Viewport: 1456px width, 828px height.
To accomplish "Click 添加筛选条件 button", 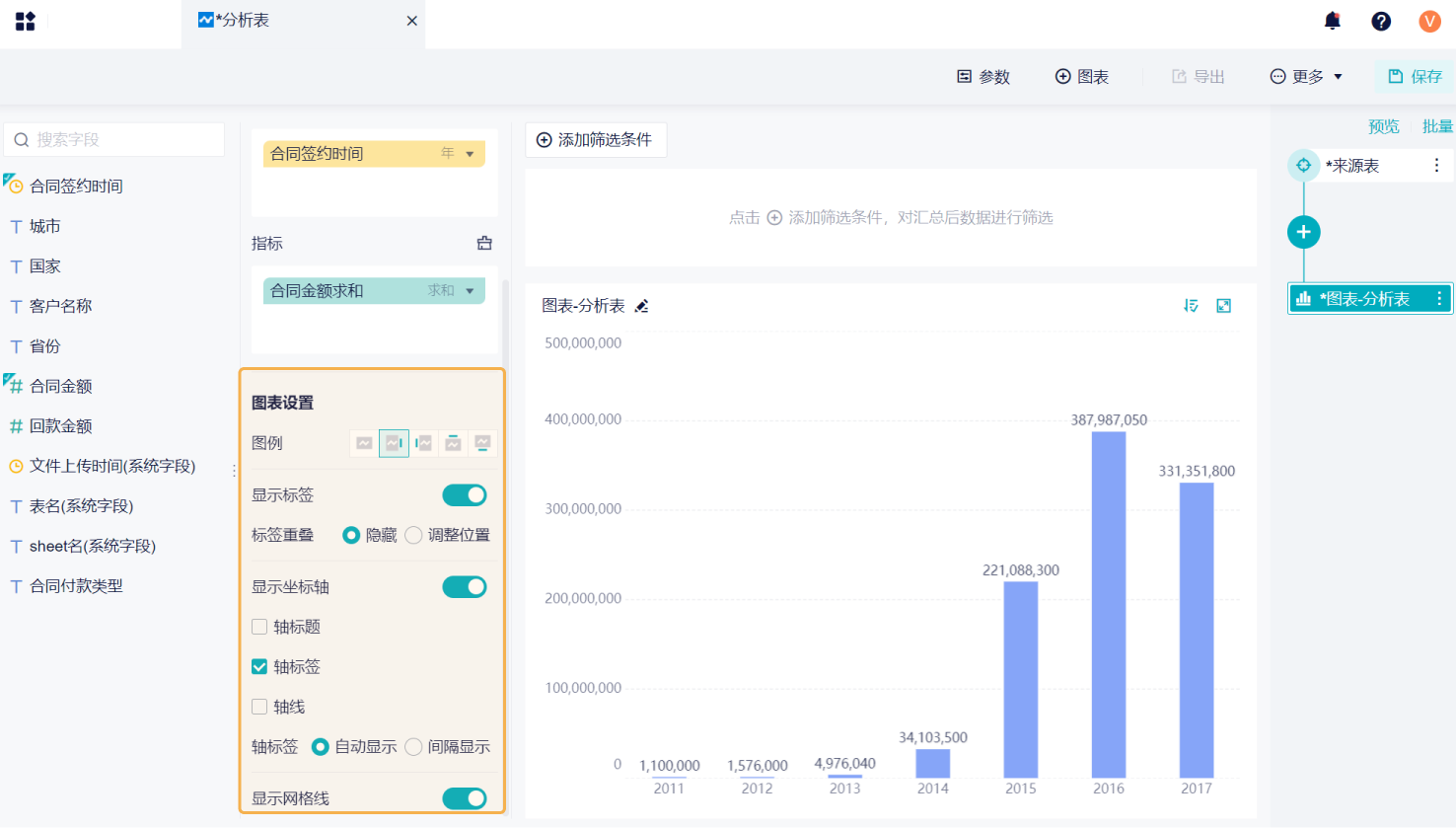I will click(595, 140).
